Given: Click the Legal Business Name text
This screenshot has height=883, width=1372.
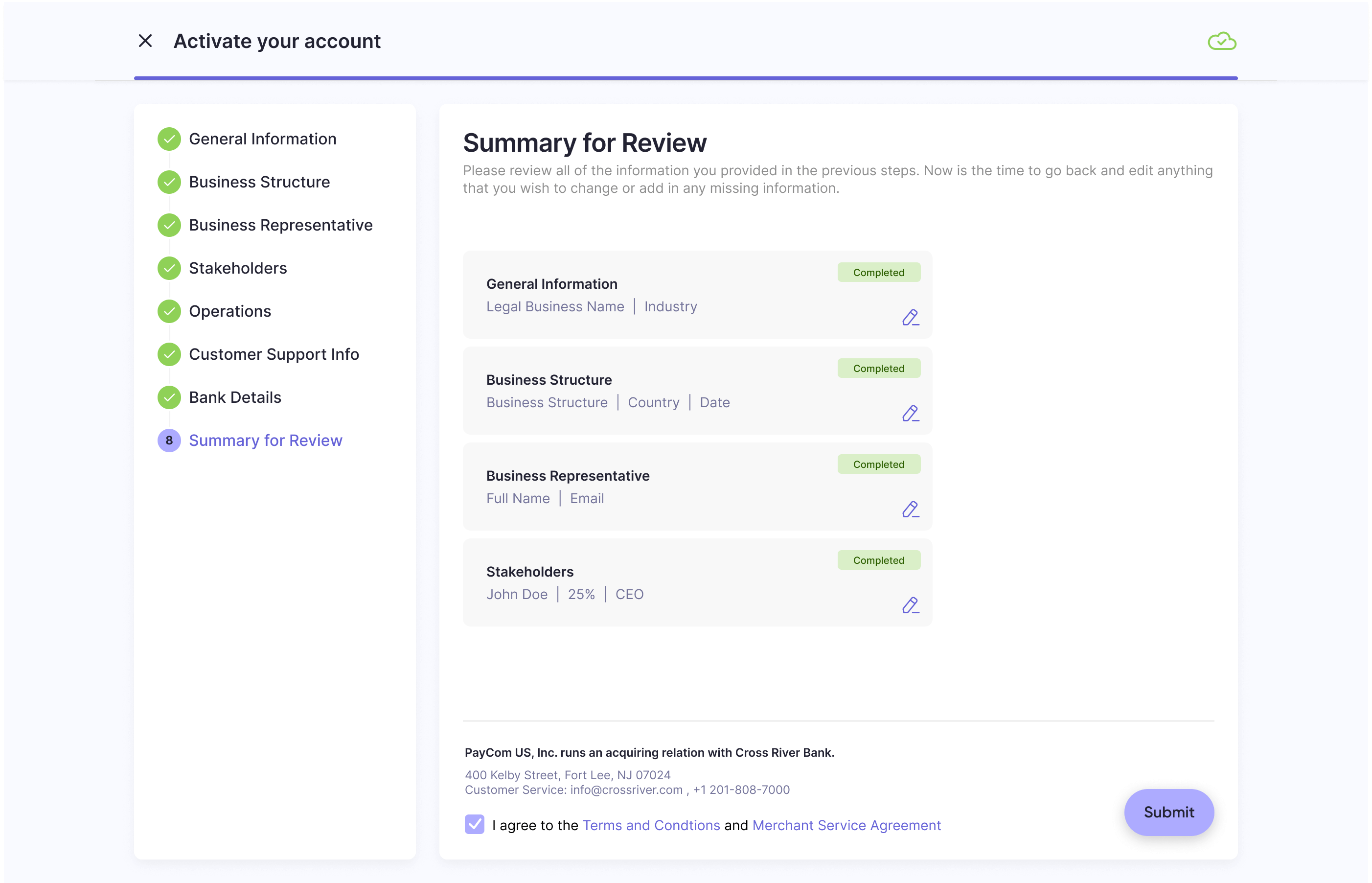Looking at the screenshot, I should coord(555,307).
